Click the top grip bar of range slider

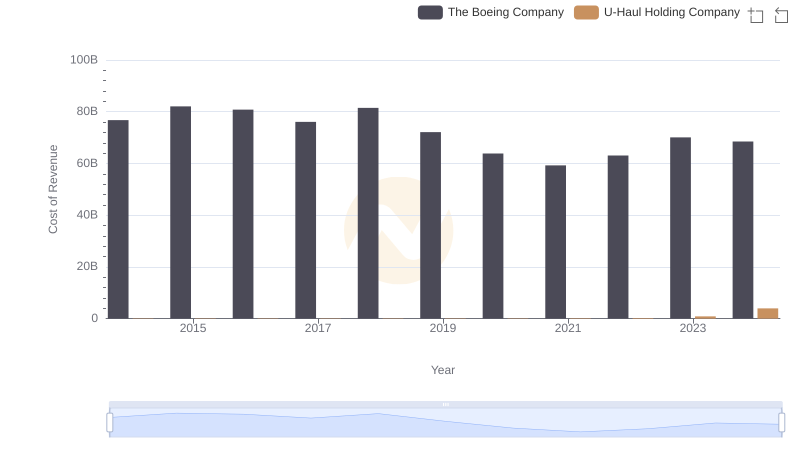tap(445, 404)
